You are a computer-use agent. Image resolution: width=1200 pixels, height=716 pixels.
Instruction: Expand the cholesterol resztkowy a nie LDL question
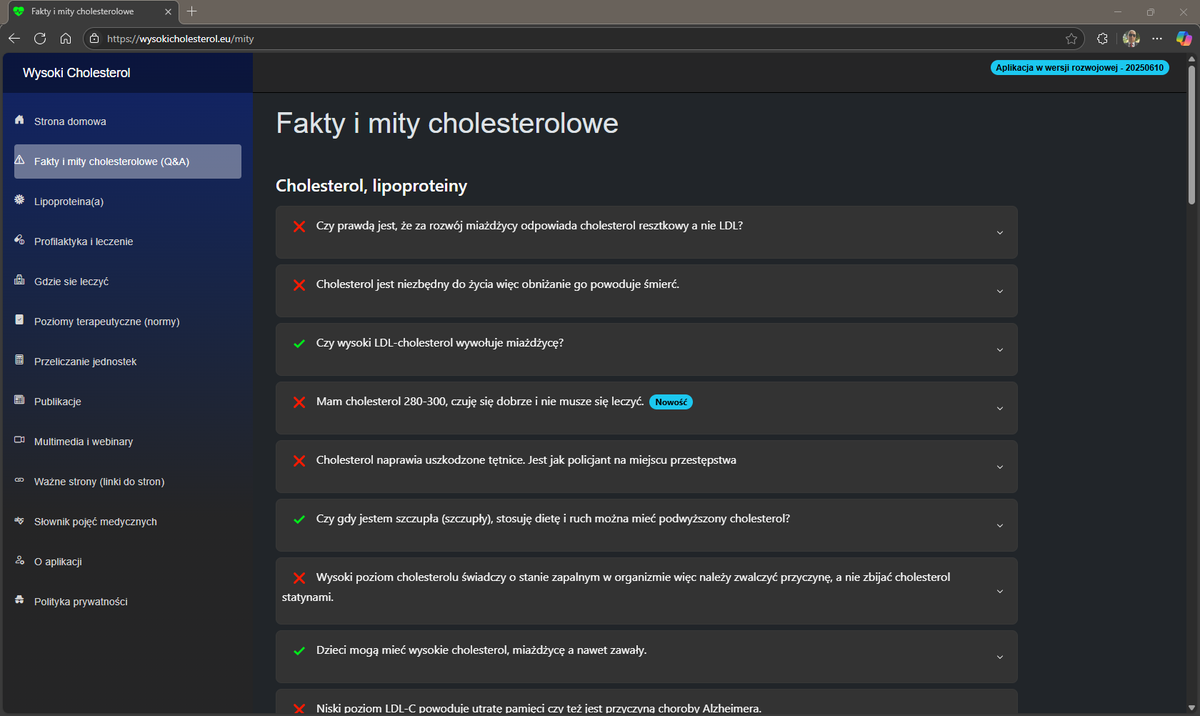(646, 232)
